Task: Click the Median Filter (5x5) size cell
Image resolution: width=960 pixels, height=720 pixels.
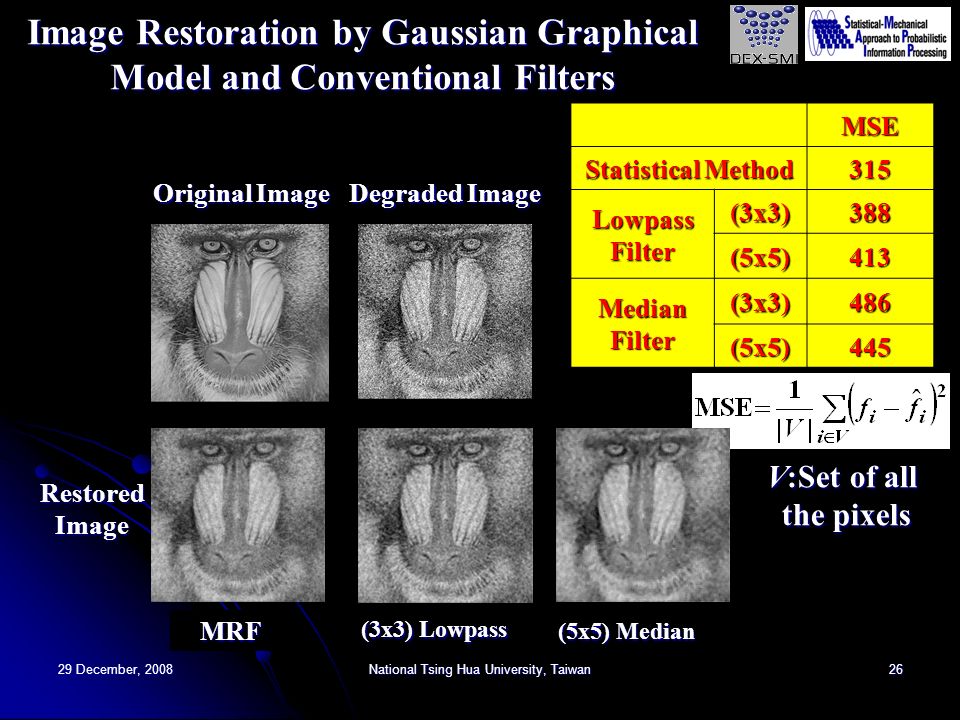Action: (x=760, y=347)
